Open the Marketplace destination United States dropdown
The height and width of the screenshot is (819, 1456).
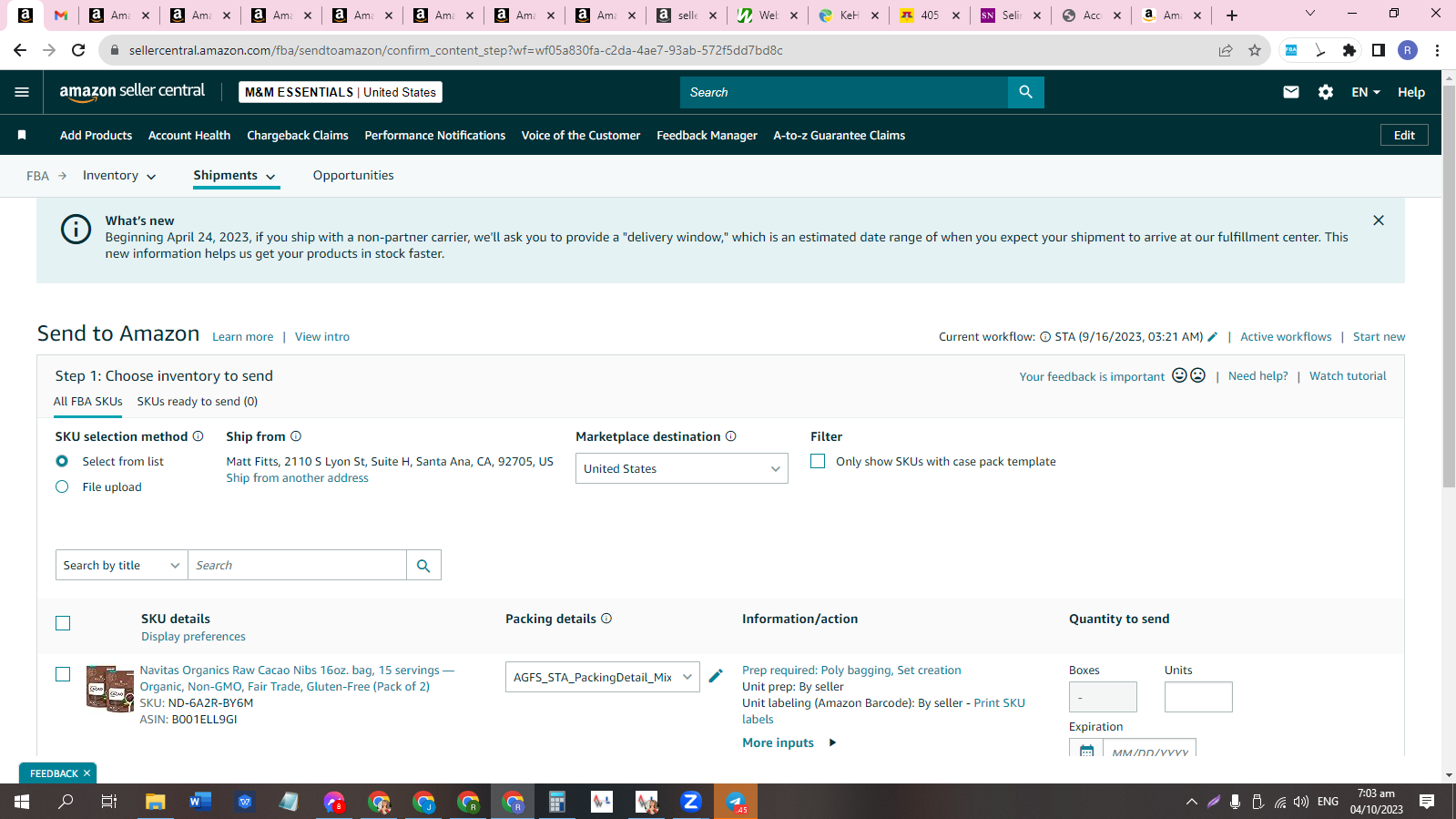click(x=682, y=468)
